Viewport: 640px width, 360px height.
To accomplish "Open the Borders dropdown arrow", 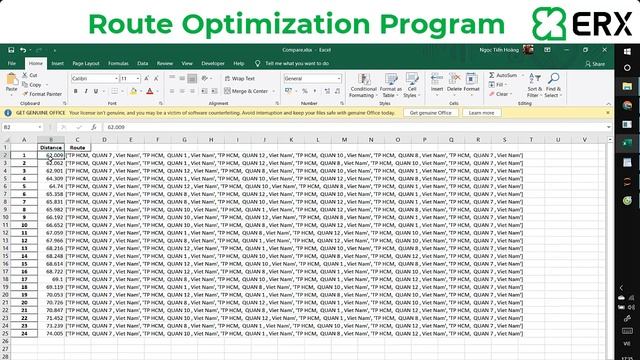I will pos(122,91).
